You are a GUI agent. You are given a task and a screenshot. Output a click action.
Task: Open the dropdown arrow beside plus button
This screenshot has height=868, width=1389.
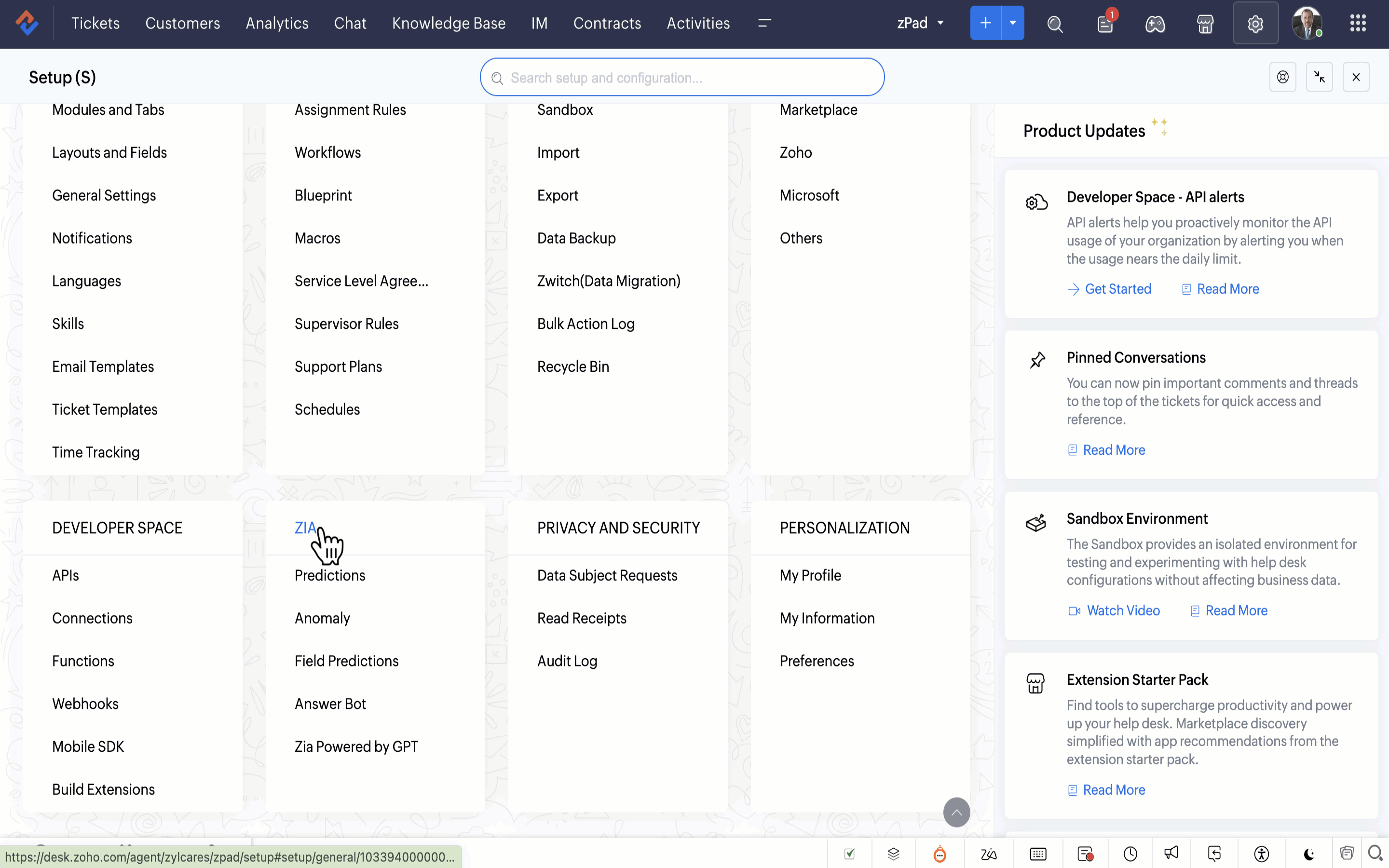point(1012,23)
